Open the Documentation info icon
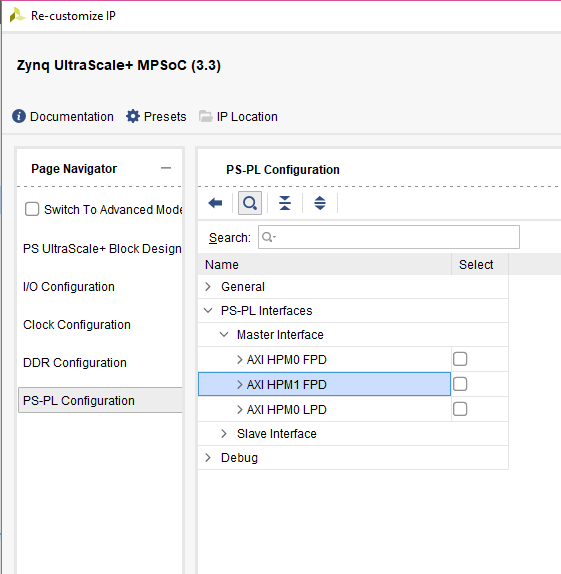 click(x=19, y=116)
